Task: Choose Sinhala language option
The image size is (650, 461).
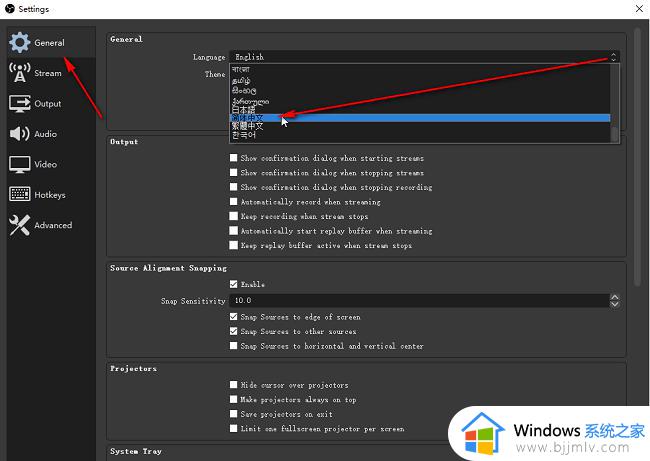Action: coord(420,90)
